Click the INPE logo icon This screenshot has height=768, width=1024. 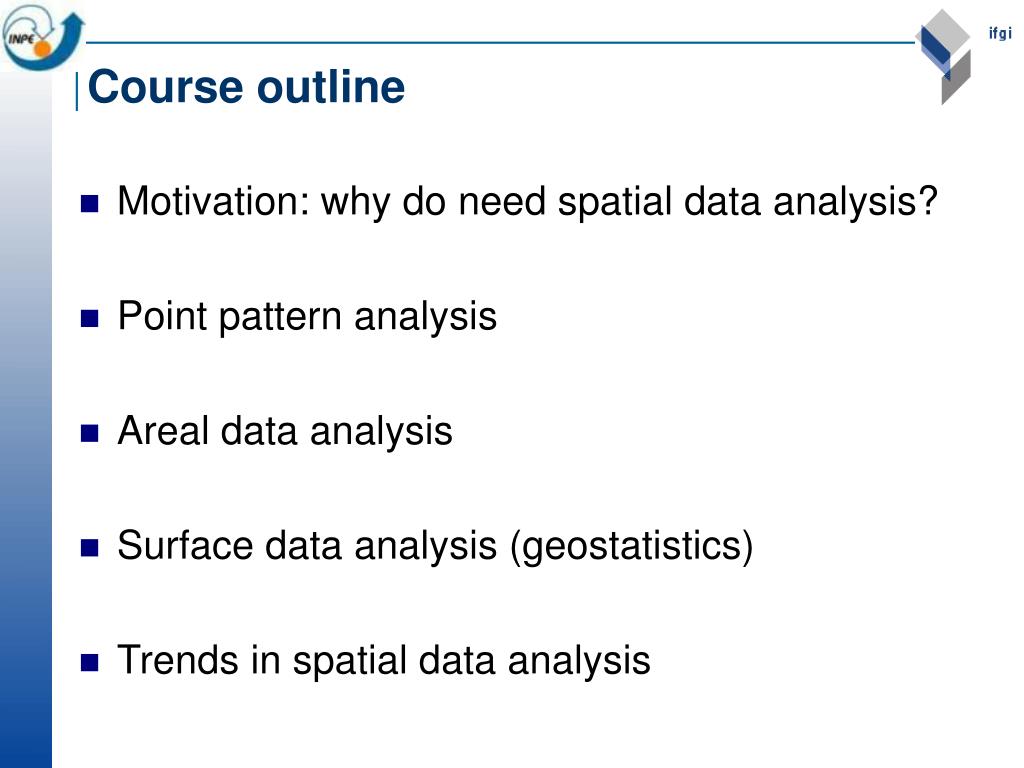43,38
